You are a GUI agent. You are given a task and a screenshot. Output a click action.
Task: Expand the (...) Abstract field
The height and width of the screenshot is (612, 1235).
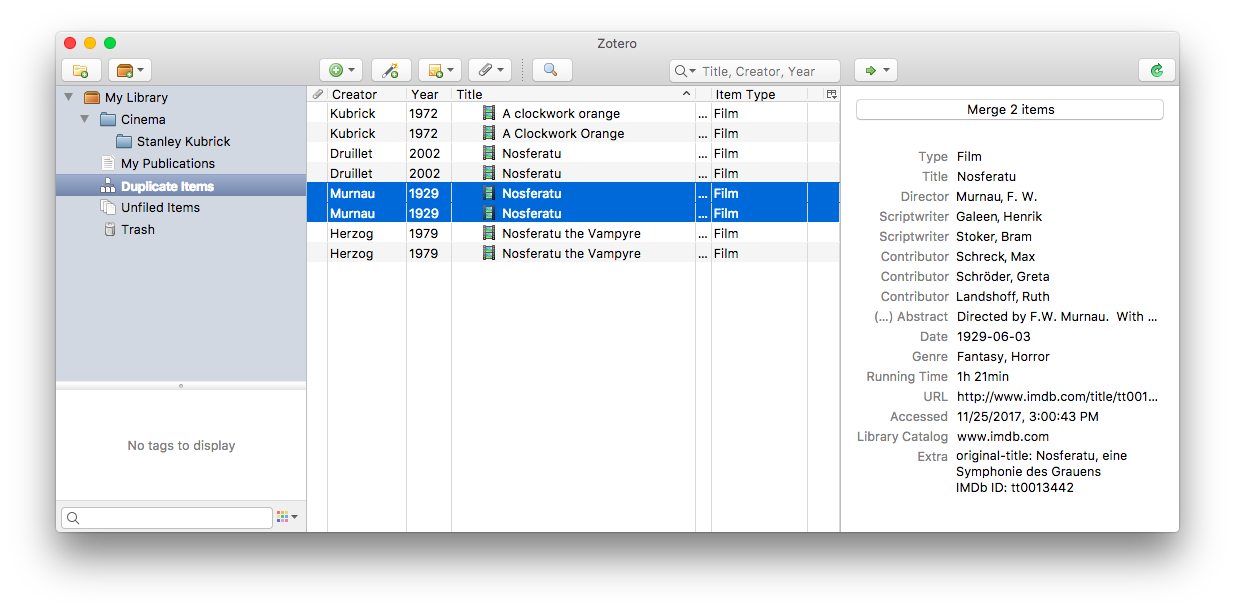(911, 316)
